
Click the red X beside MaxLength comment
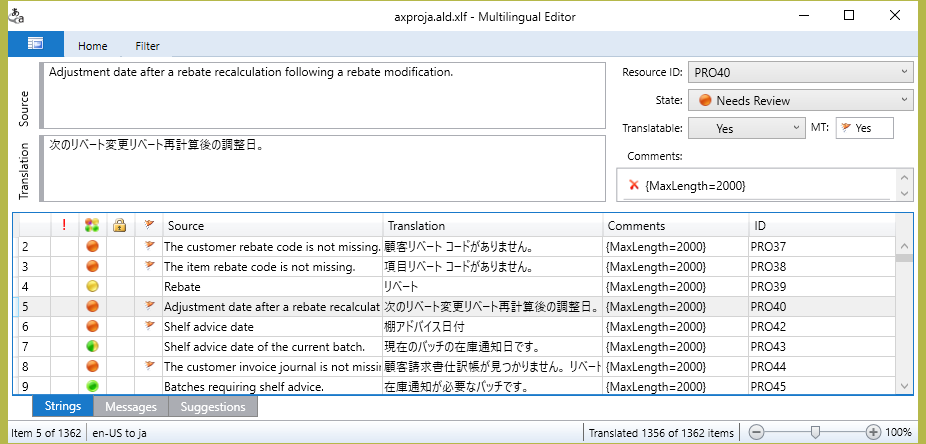[x=633, y=185]
